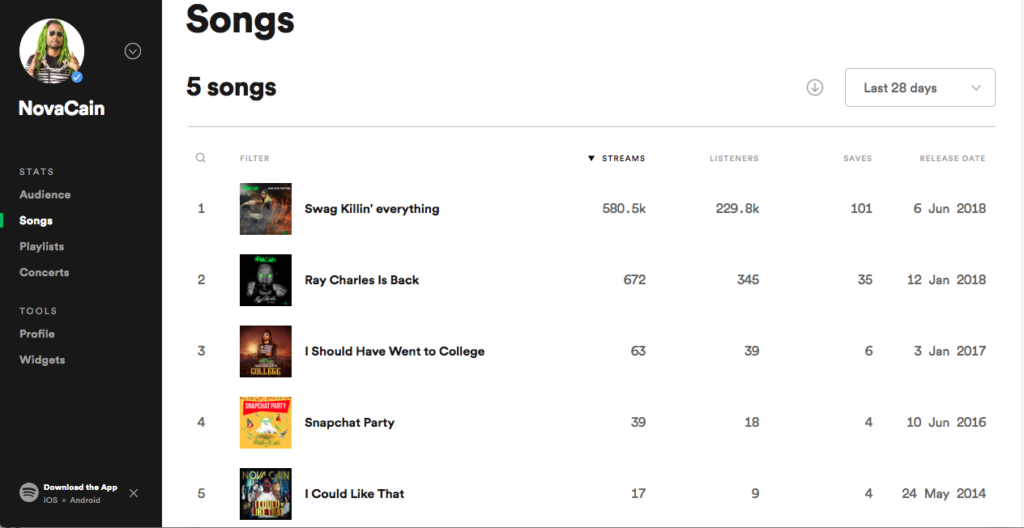Click the search magnifier icon beside Filter
The height and width of the screenshot is (528, 1024).
(x=200, y=157)
